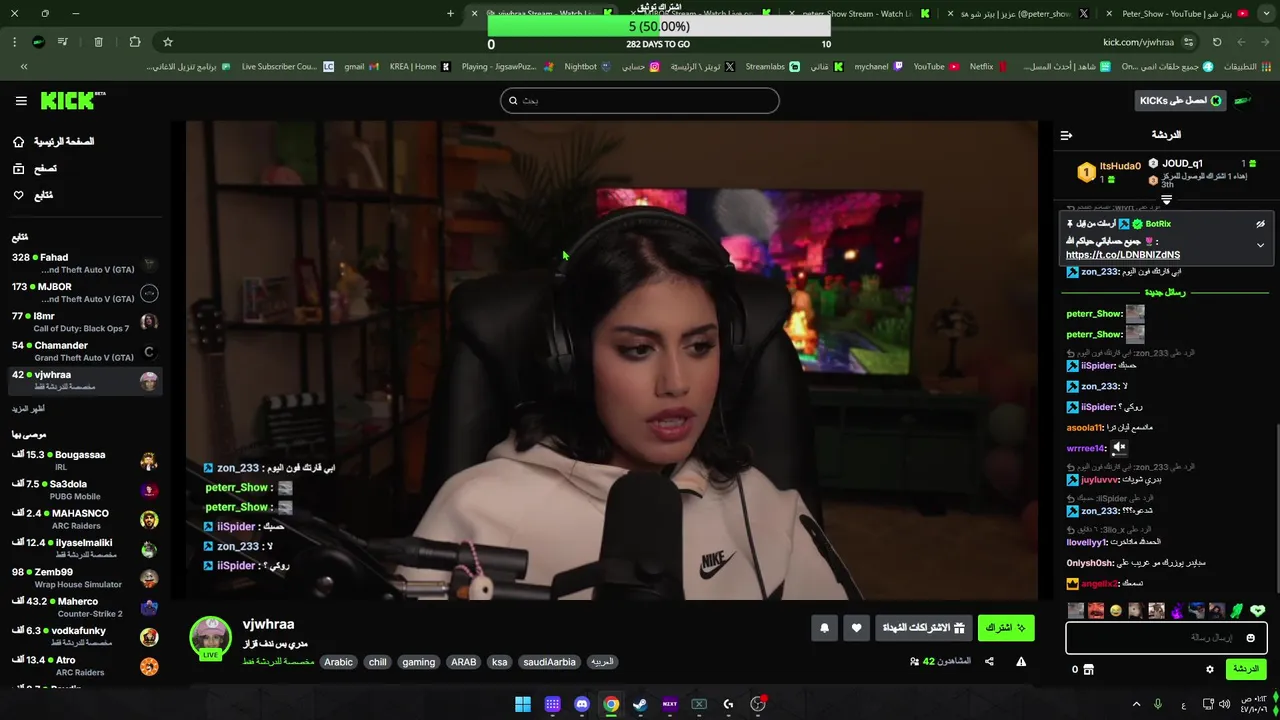
Task: Click the kick.com/vjwhraa address bar
Action: pos(1138,42)
